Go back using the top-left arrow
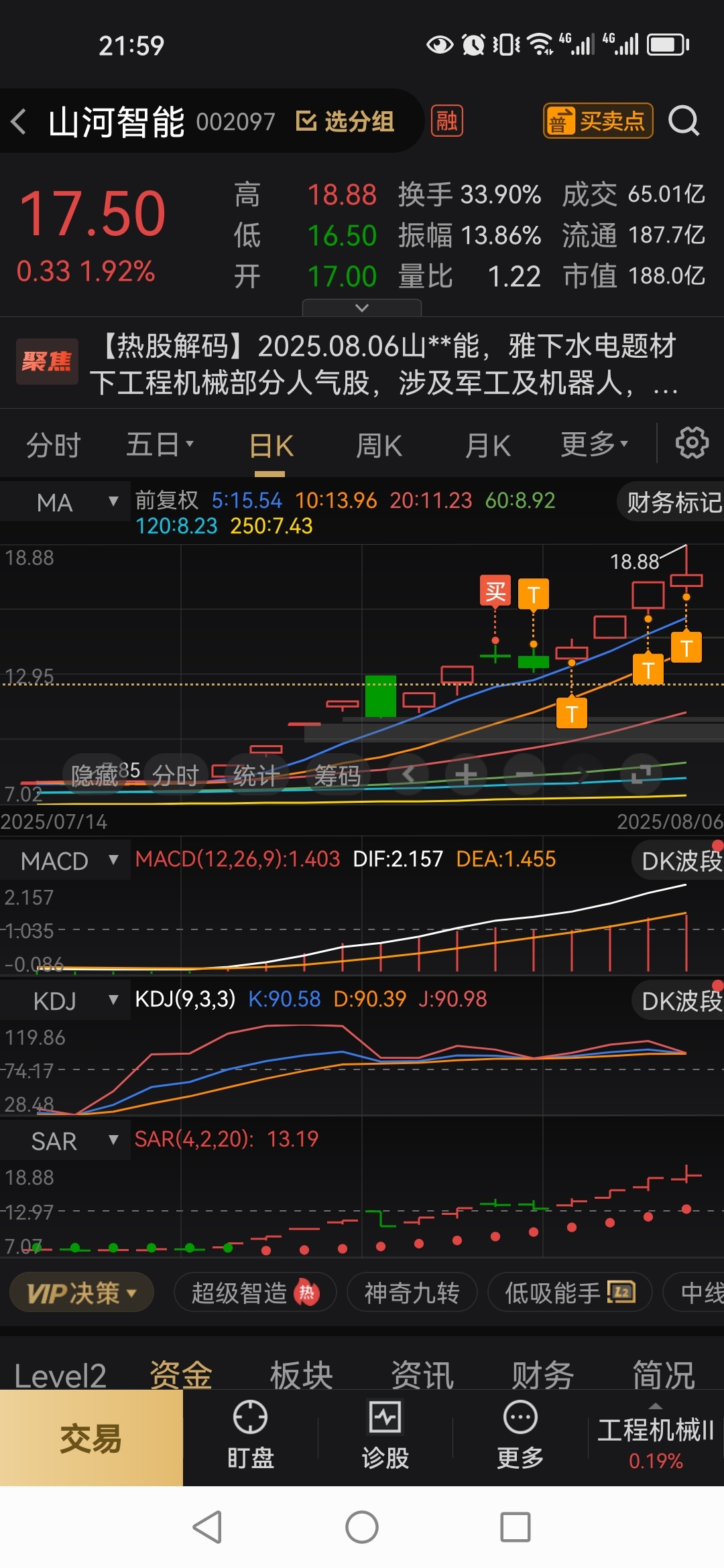The width and height of the screenshot is (724, 1568). tap(19, 121)
